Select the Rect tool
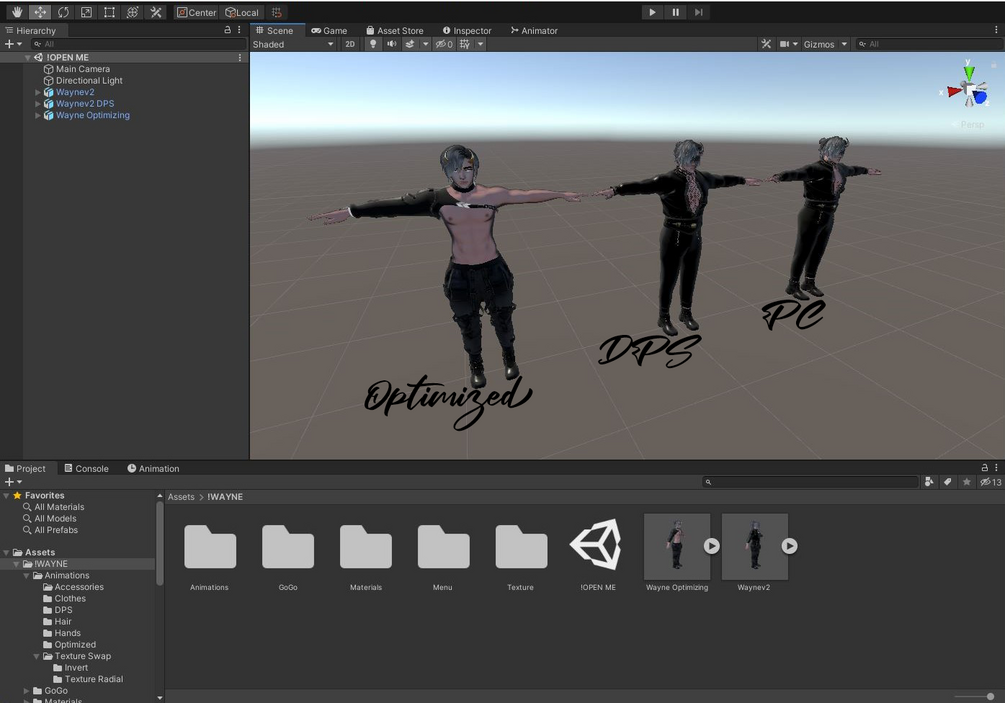 tap(109, 12)
